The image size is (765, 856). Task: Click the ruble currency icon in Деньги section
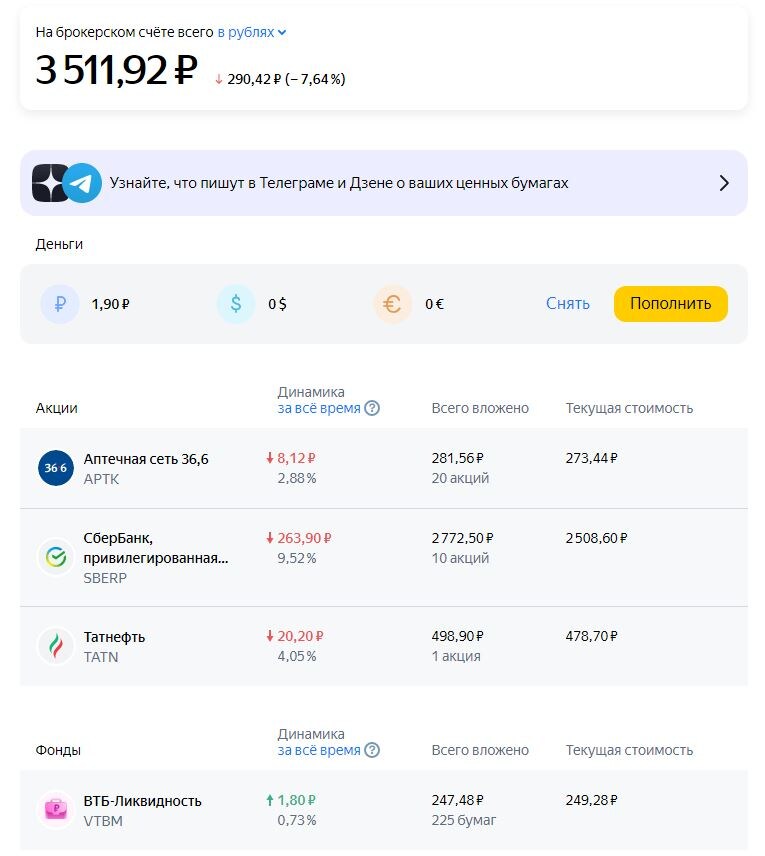coord(60,303)
